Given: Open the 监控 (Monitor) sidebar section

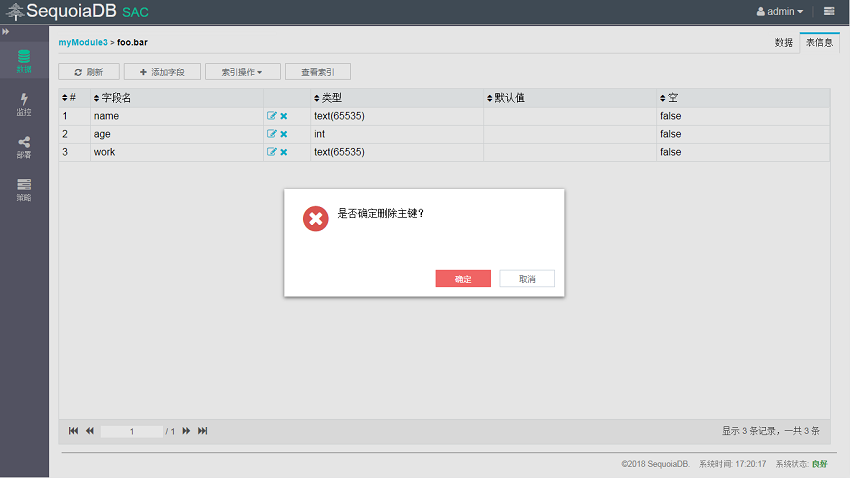Looking at the screenshot, I should tap(23, 104).
